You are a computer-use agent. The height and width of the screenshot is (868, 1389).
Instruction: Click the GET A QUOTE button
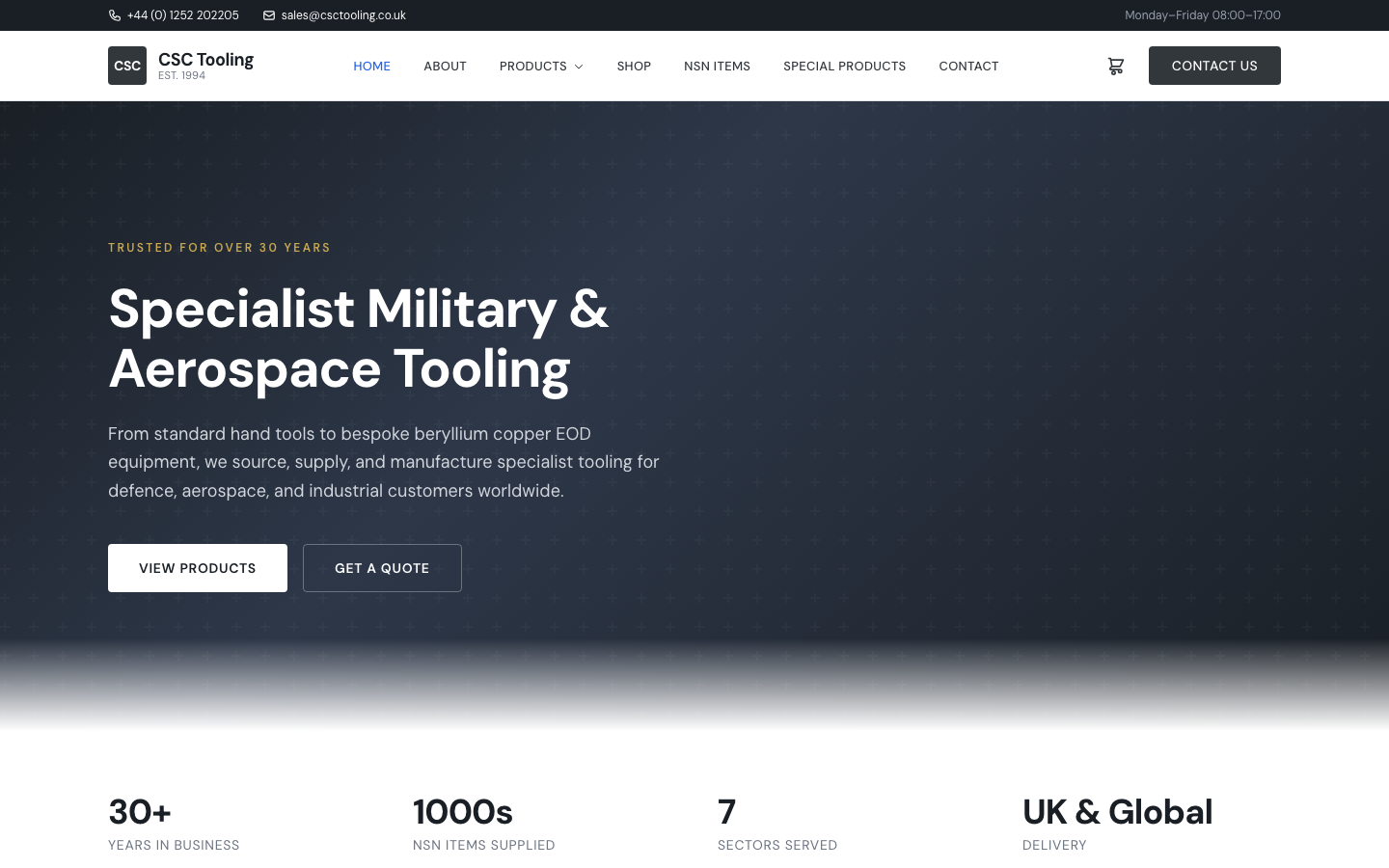tap(382, 568)
